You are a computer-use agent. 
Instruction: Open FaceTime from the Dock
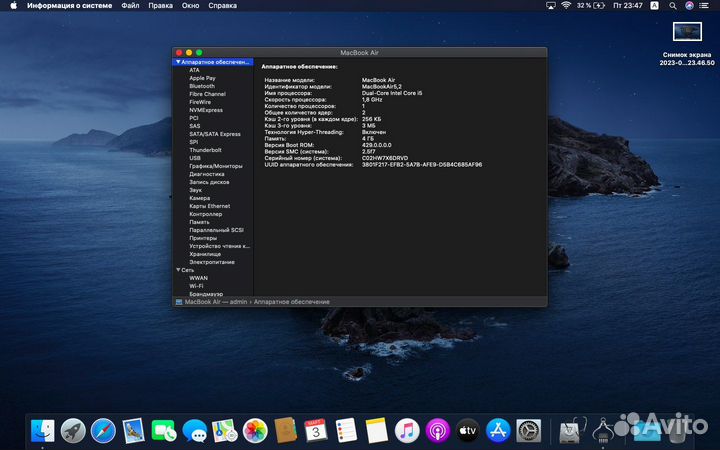(x=164, y=431)
